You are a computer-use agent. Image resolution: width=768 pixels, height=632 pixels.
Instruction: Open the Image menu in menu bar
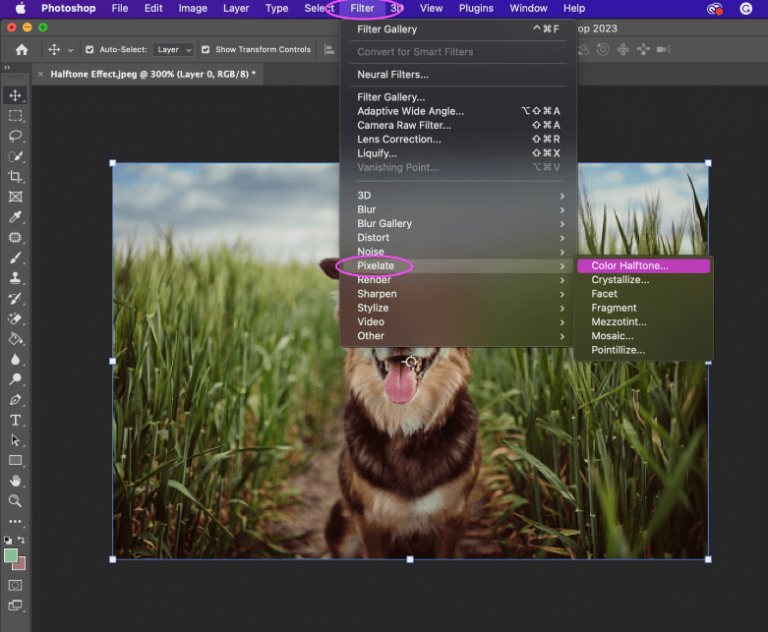(x=192, y=8)
